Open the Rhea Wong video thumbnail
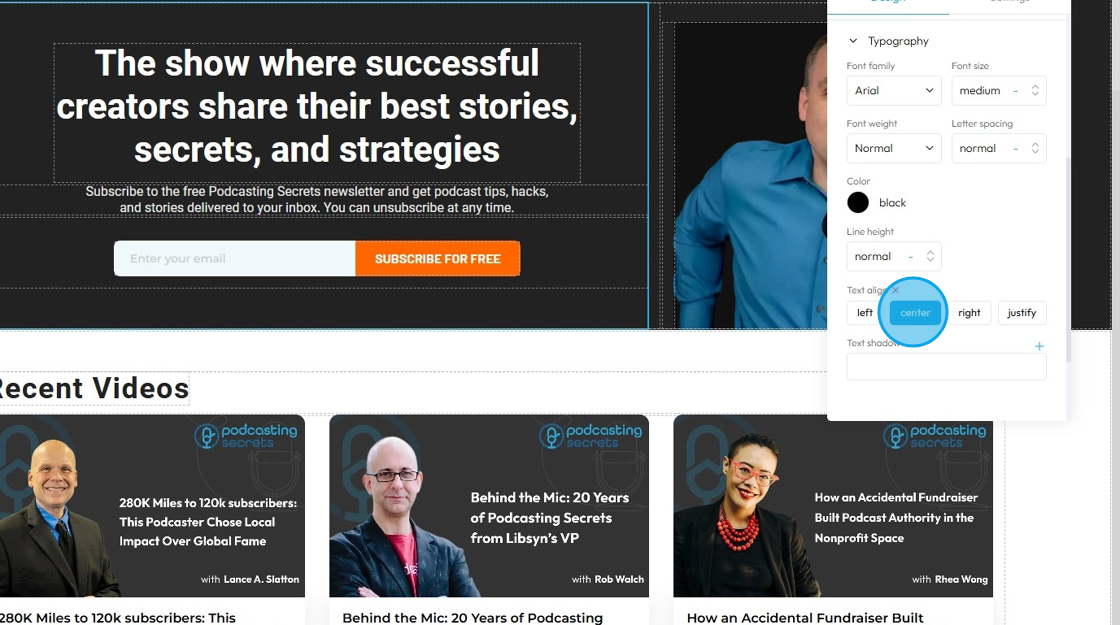The image size is (1120, 625). point(833,506)
